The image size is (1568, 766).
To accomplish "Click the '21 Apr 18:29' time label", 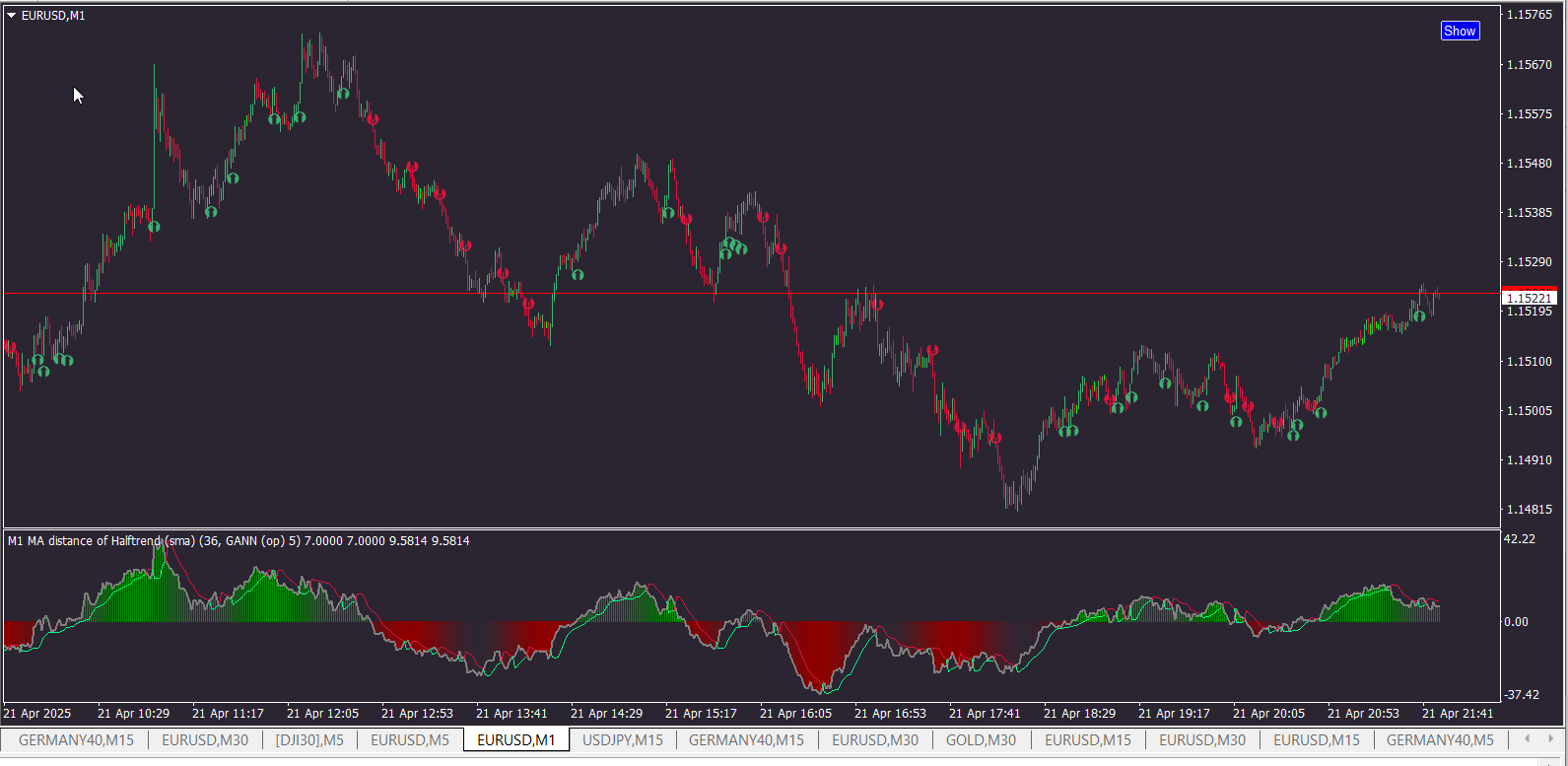I will coord(1079,713).
